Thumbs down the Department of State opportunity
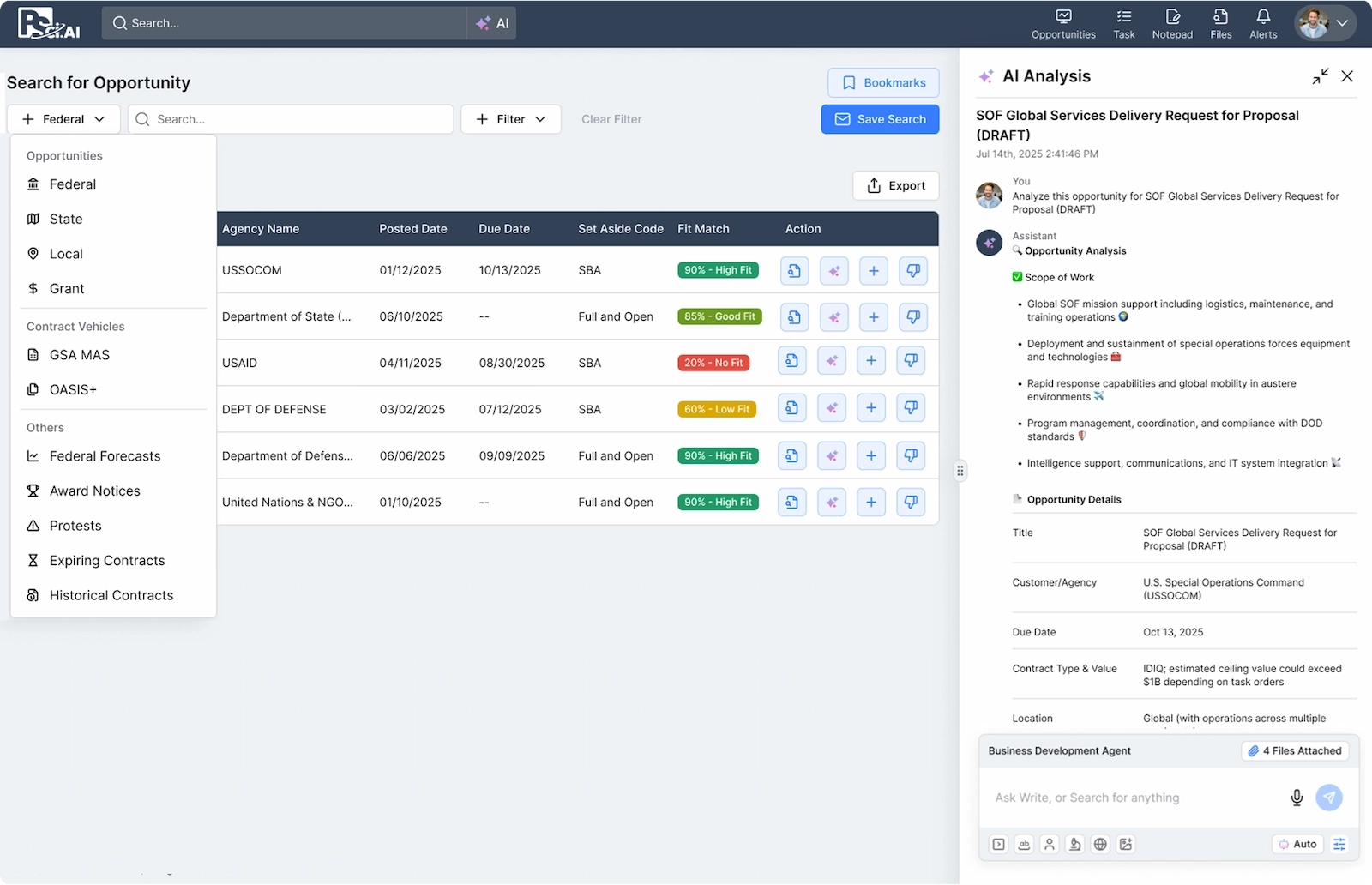 (913, 317)
